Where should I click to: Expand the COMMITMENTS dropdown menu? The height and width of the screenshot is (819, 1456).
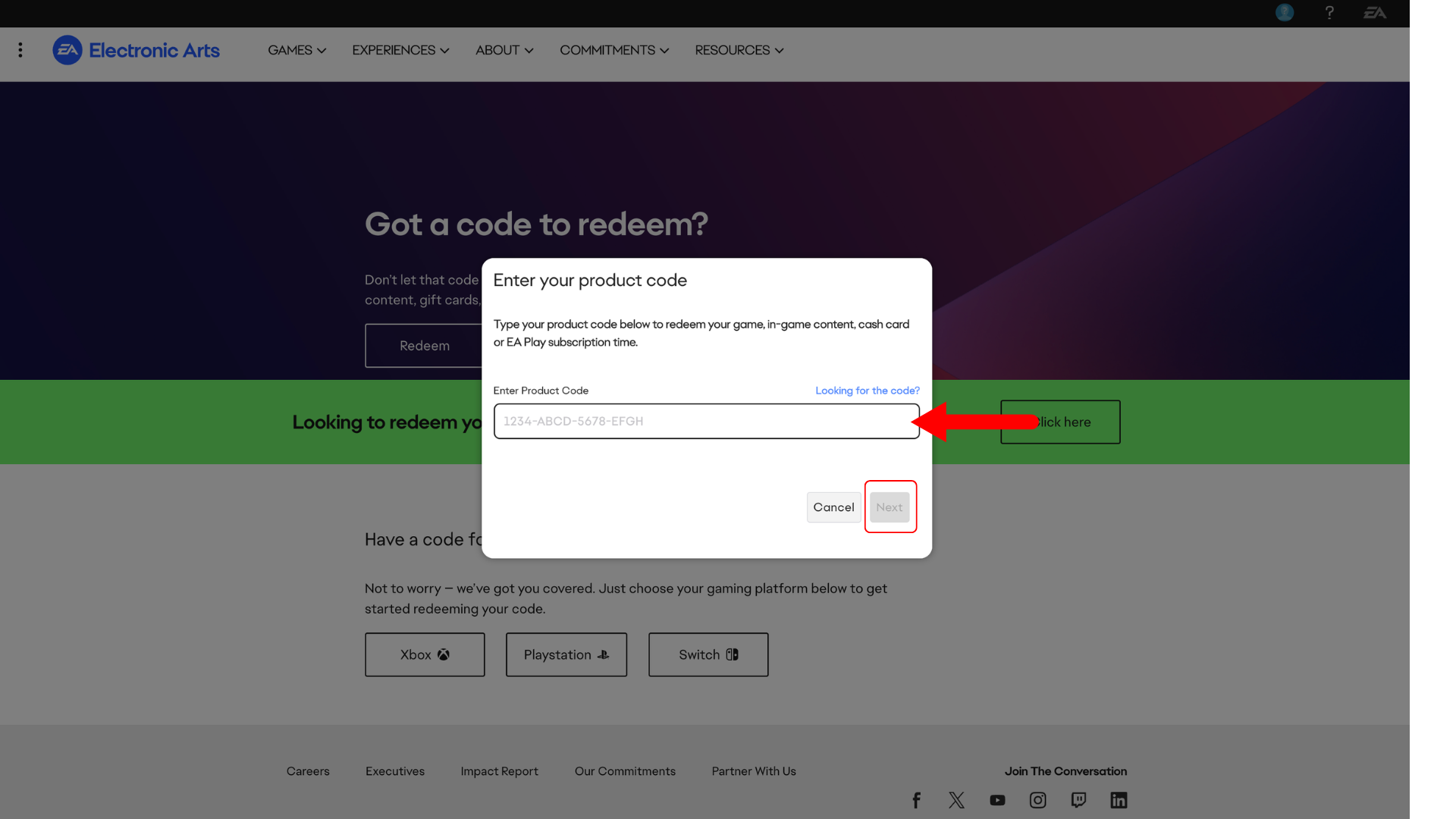click(614, 50)
